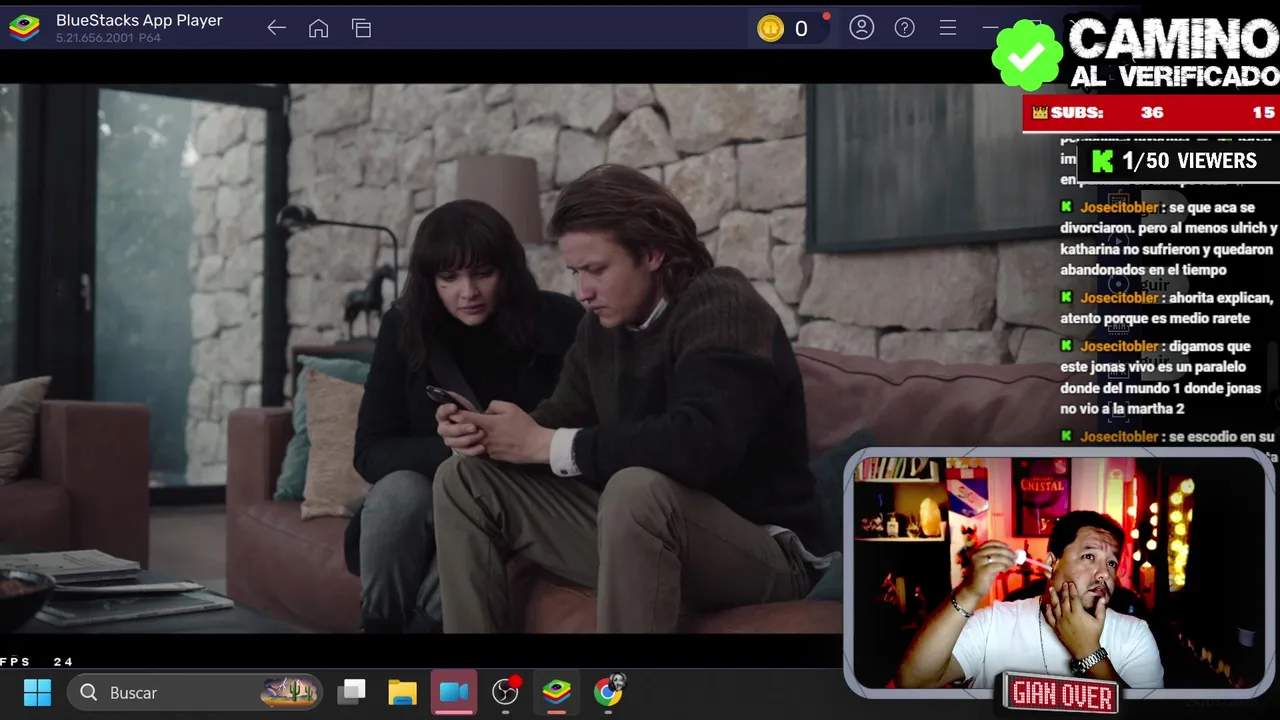Click the BlueStacks App Player title
This screenshot has width=1280, height=720.
[139, 20]
